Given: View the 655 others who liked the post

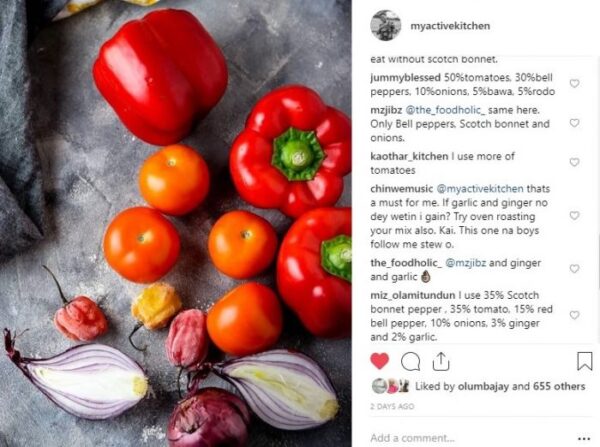Looking at the screenshot, I should [x=559, y=387].
